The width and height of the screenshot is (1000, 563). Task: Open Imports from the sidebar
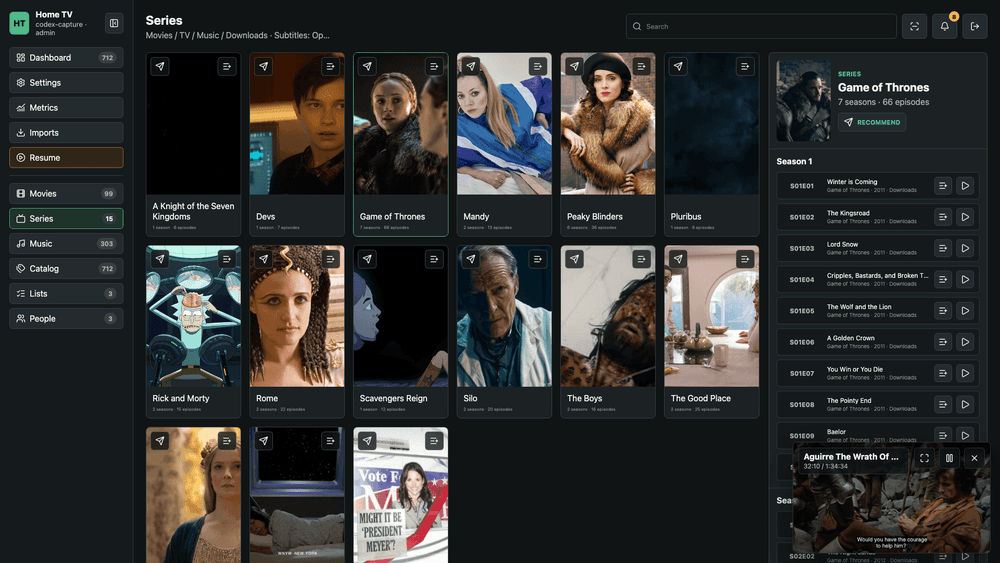coord(66,133)
